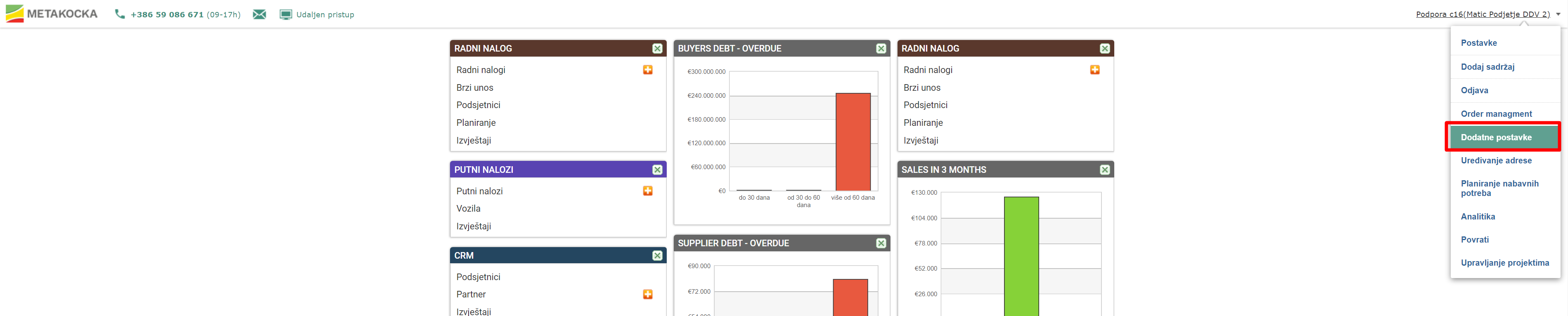Click the Metakocka logo
Screen dimensions: 1568x316
pyautogui.click(x=51, y=14)
